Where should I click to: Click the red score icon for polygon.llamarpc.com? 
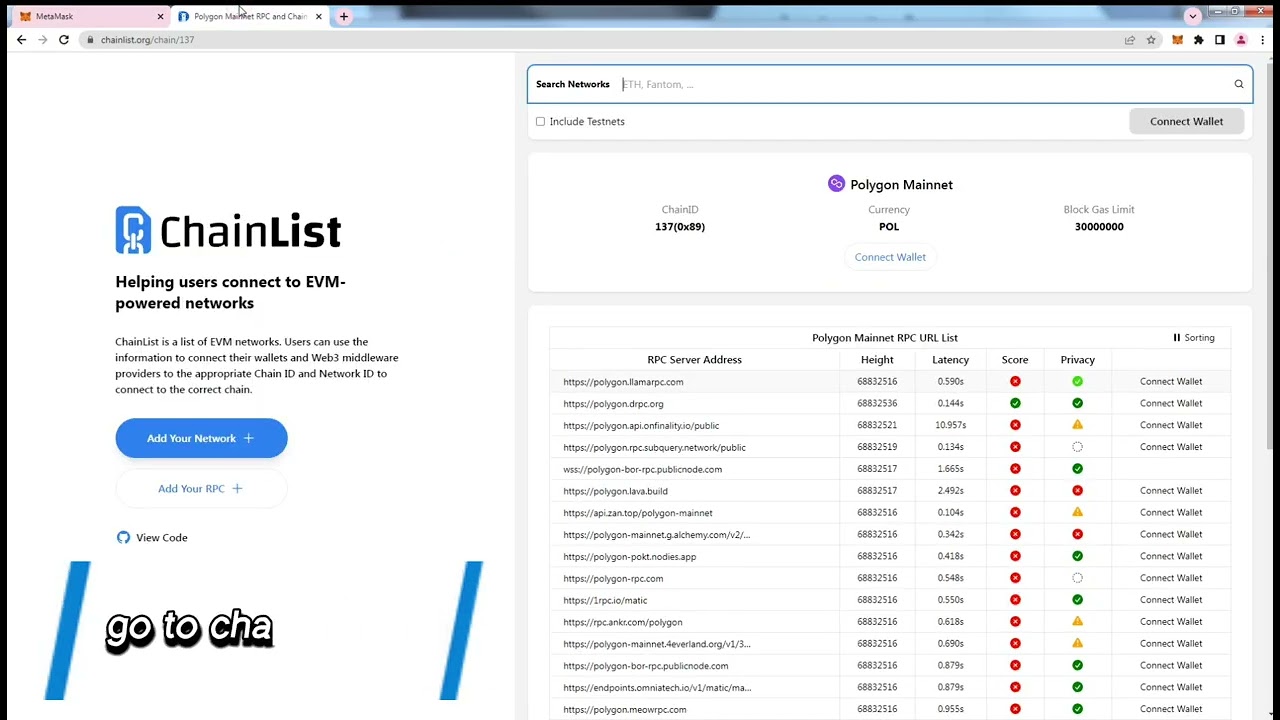point(1015,381)
